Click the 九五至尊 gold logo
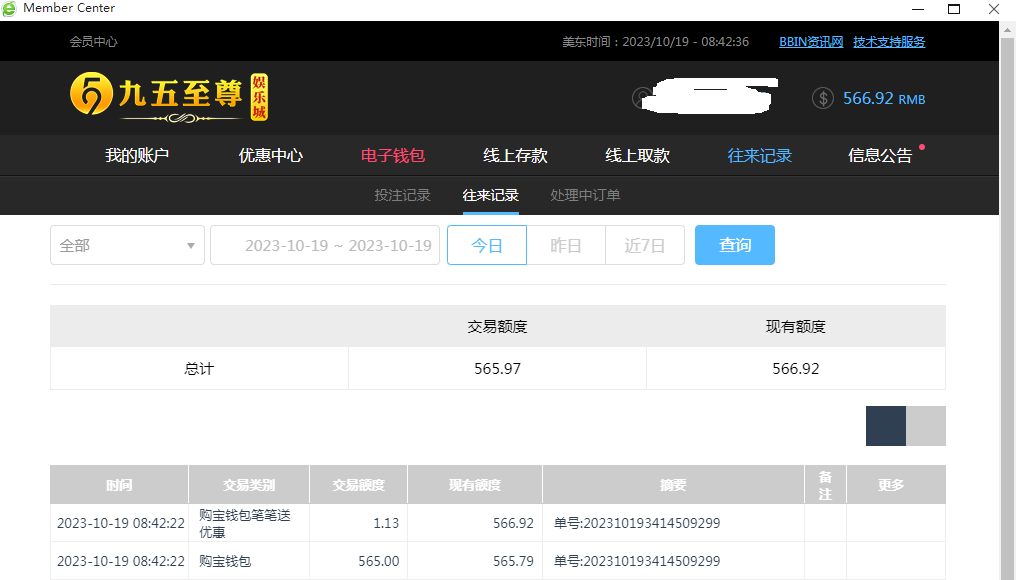Viewport: 1016px width, 580px height. pyautogui.click(x=168, y=97)
